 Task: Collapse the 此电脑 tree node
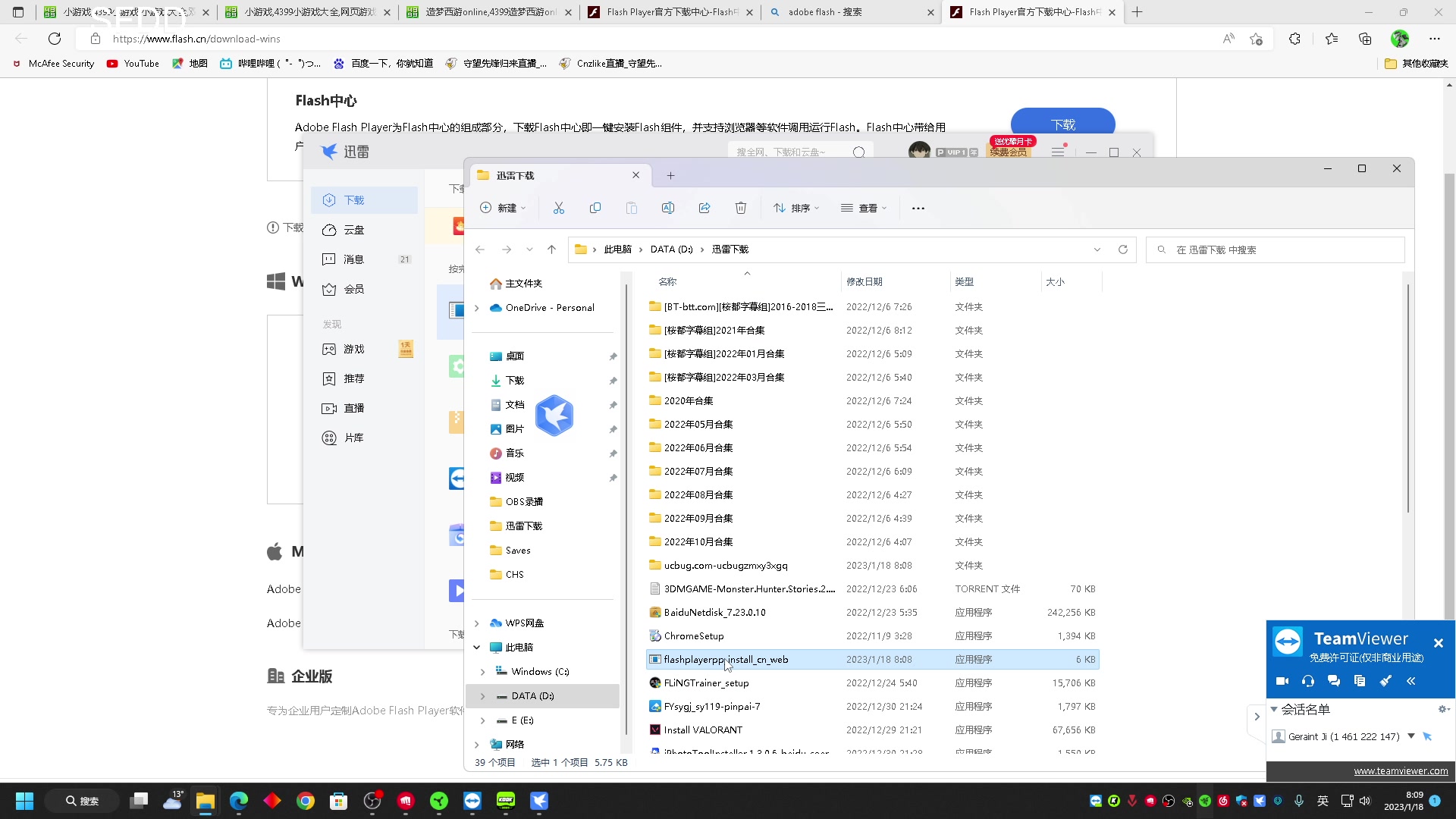477,648
